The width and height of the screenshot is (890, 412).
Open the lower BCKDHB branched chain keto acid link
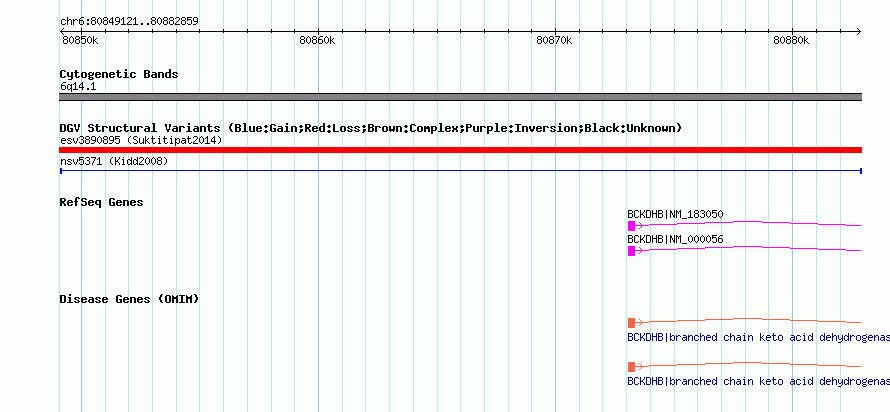point(758,381)
